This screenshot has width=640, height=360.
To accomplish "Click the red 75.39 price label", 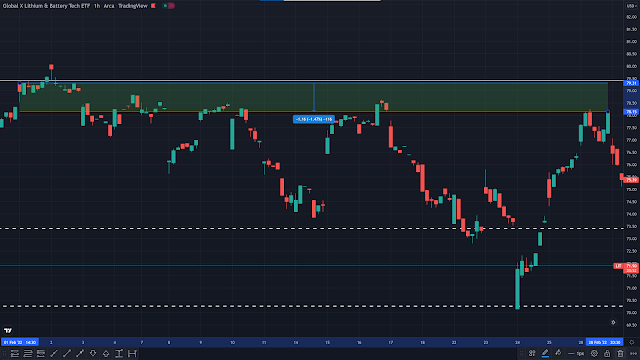I will (x=631, y=180).
